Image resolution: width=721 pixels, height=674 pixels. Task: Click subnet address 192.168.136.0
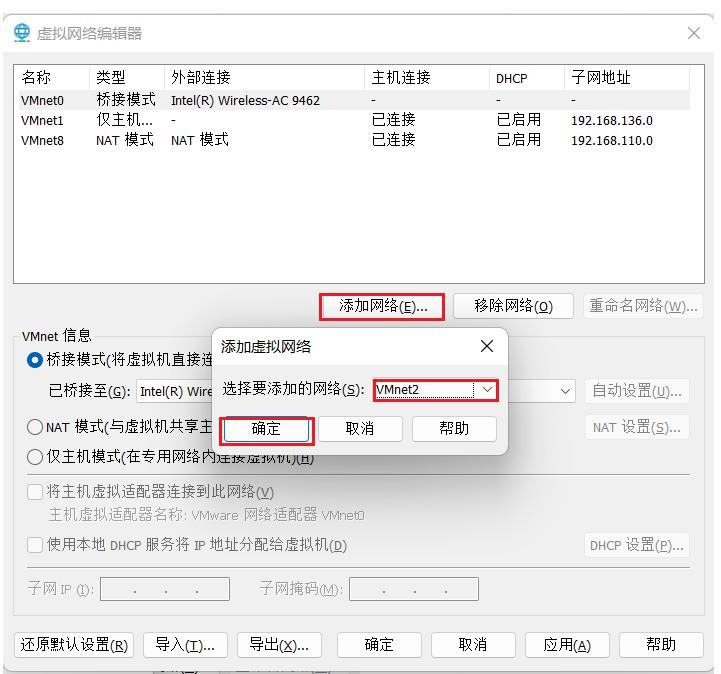click(612, 121)
